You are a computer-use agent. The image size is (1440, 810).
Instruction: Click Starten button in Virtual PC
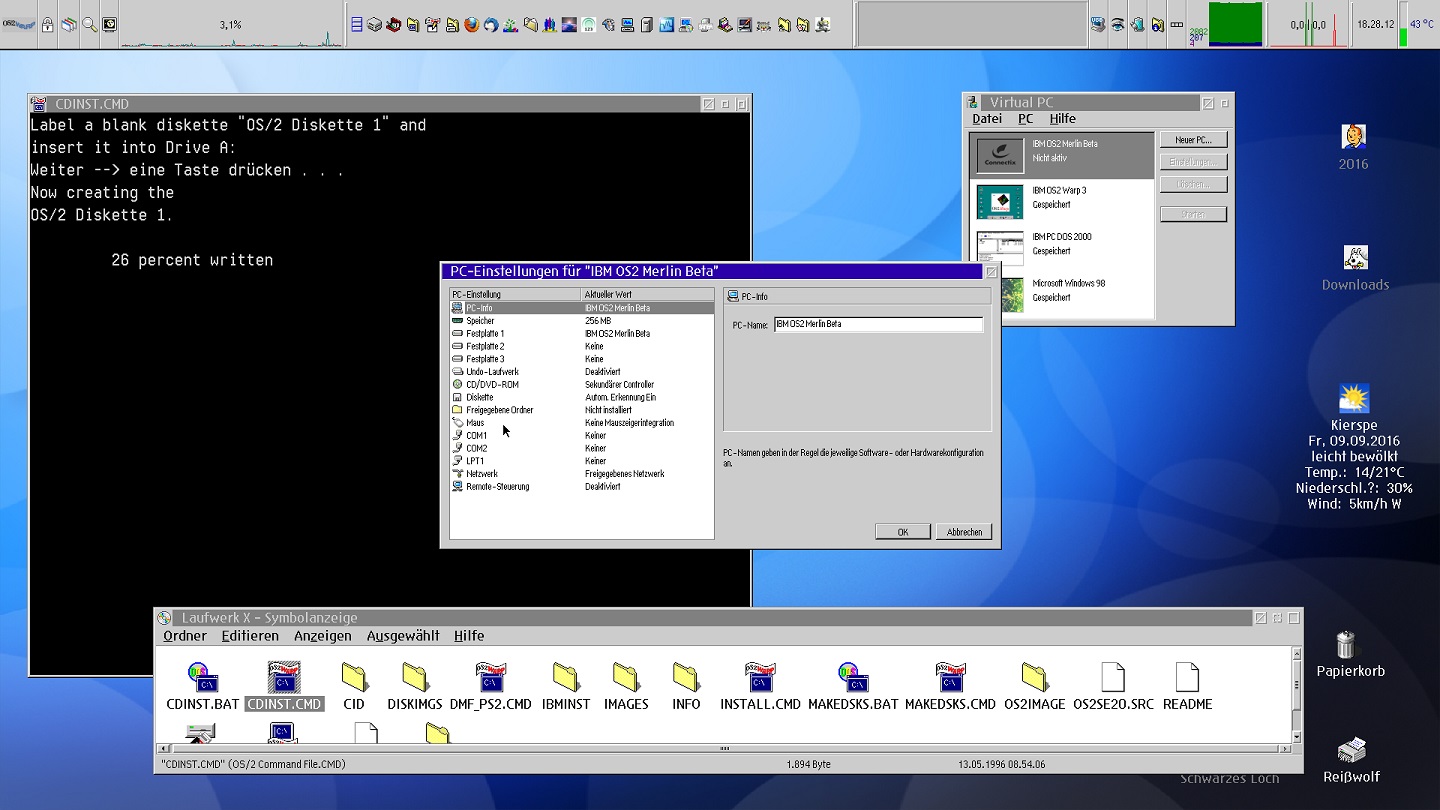1193,214
